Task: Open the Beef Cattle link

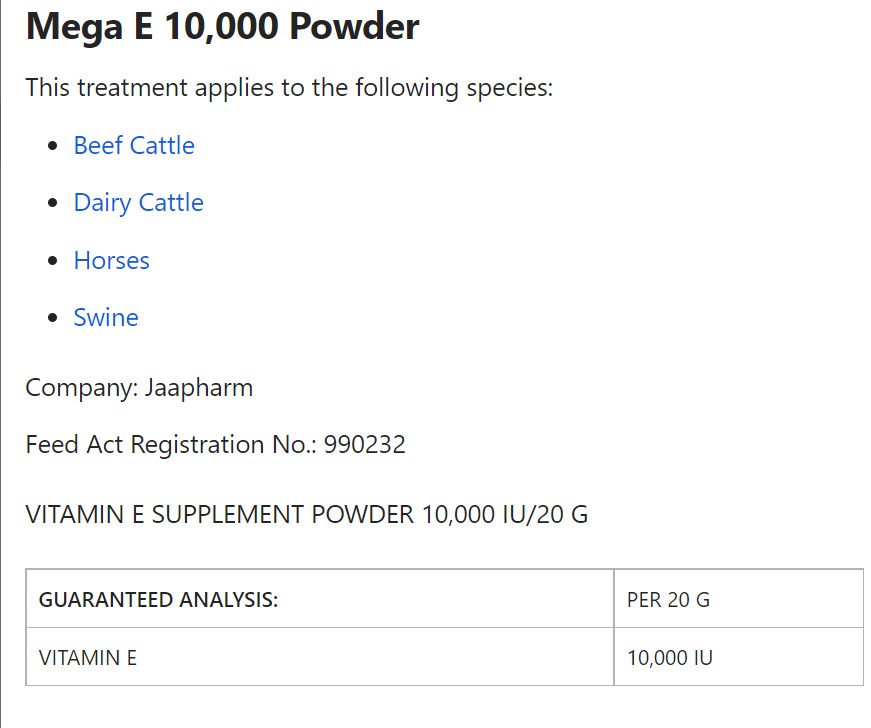Action: pyautogui.click(x=134, y=146)
